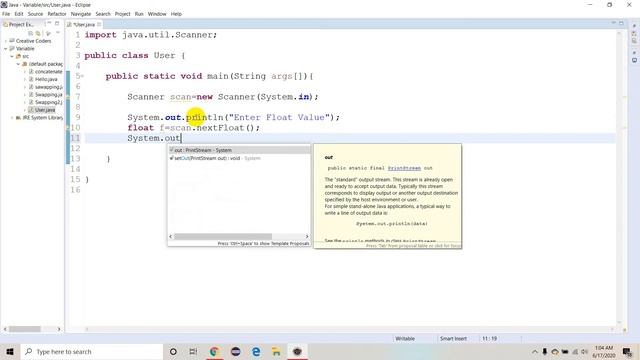Click the Project Explorer horizontal scrollbar
Viewport: 640px width, 360px height.
(x=25, y=329)
